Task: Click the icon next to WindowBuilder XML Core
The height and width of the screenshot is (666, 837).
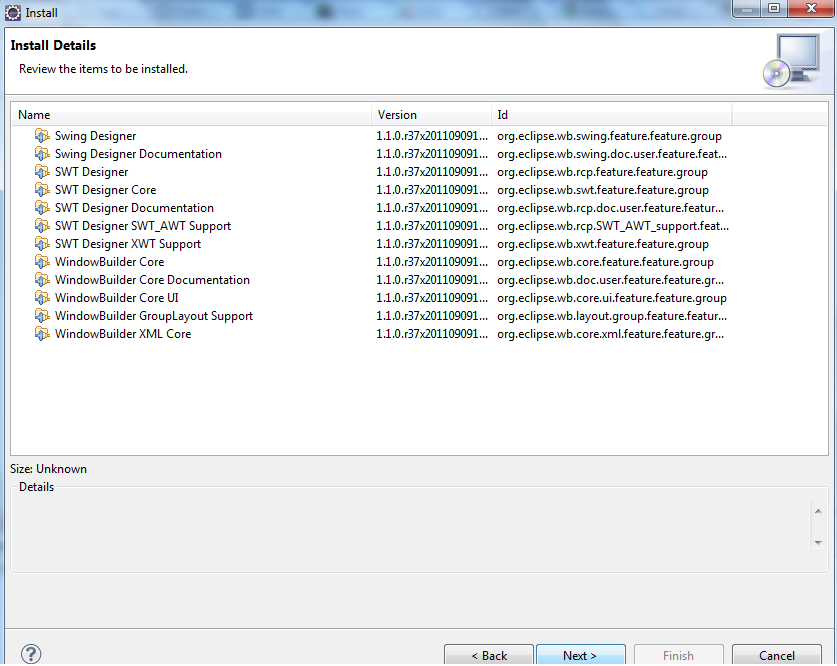Action: tap(42, 334)
